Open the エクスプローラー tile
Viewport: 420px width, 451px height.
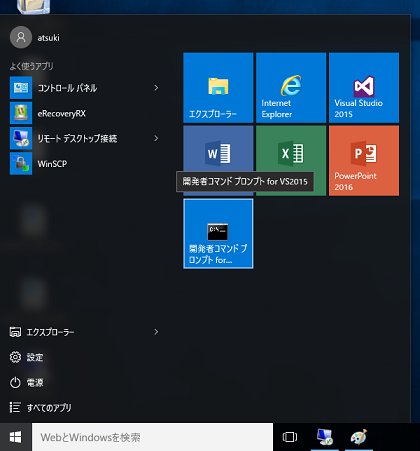tap(218, 88)
